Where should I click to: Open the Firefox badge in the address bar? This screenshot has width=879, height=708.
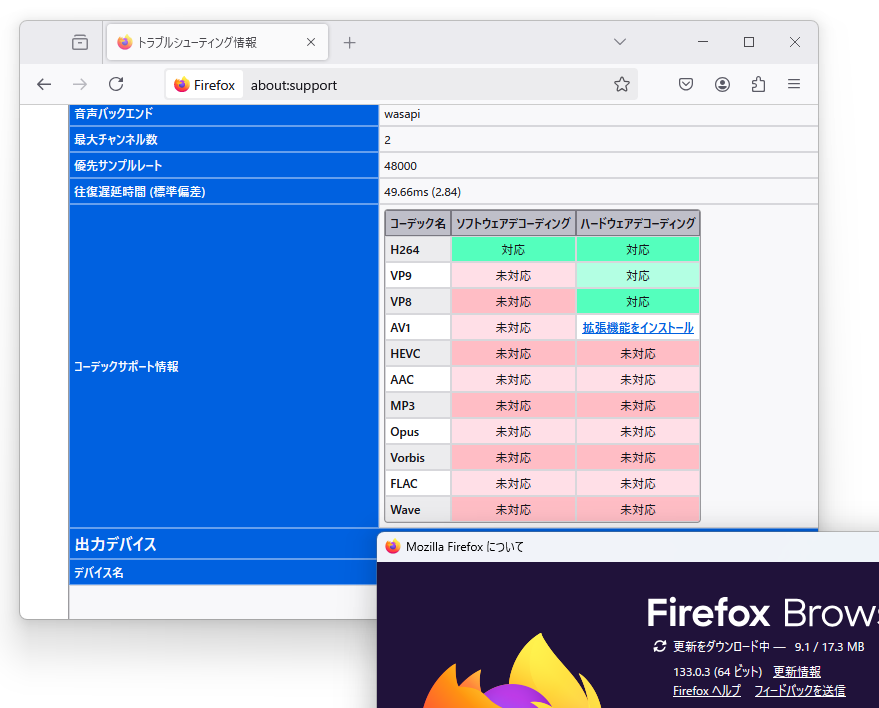(x=203, y=85)
